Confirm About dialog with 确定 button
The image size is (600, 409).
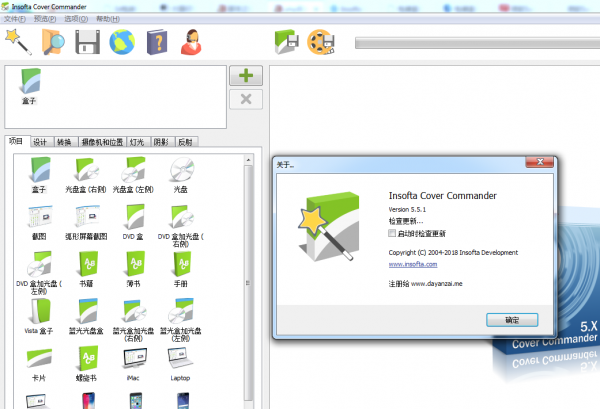tap(512, 320)
